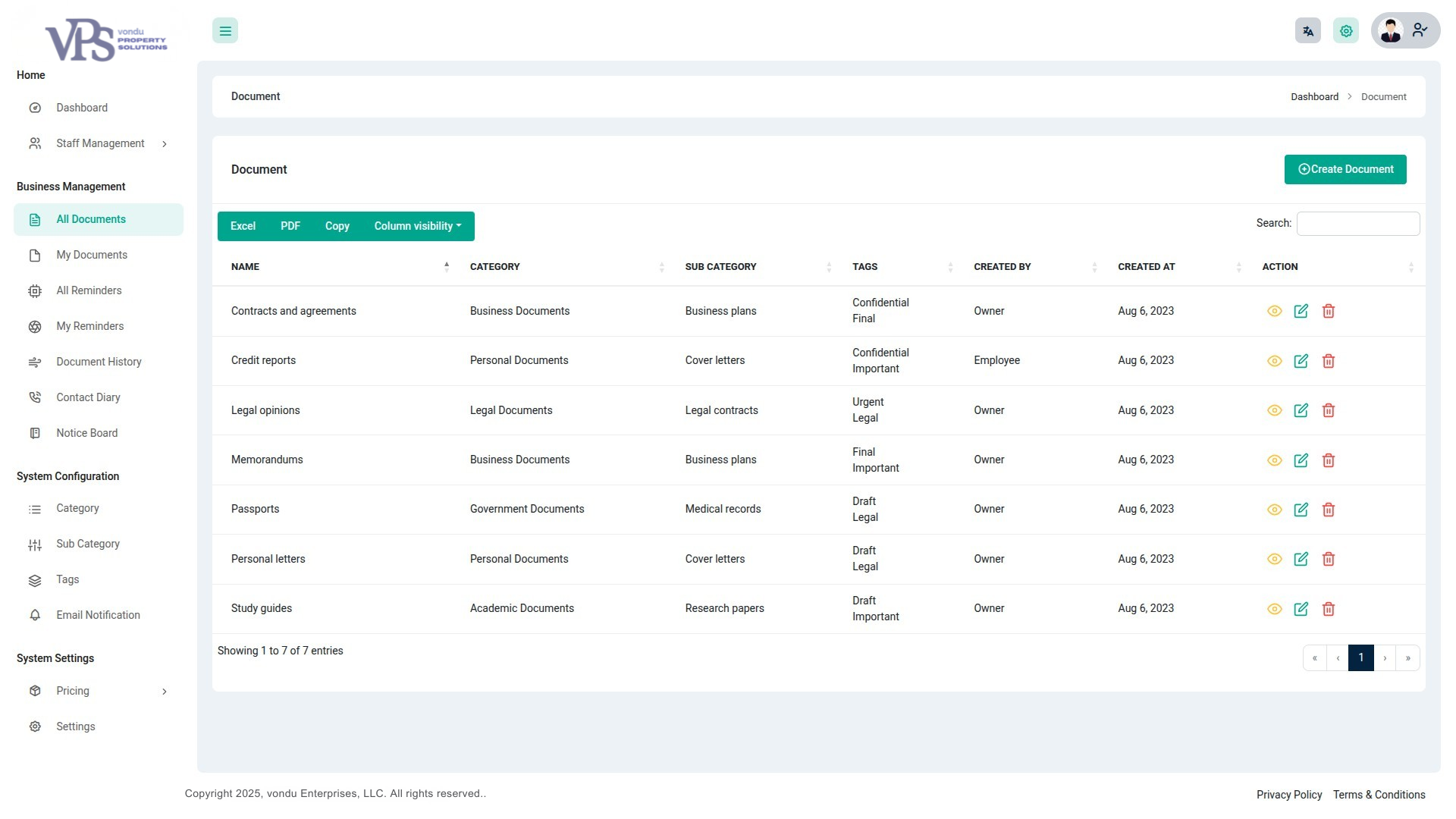1456x819 pixels.
Task: Click the teal settings gear in header
Action: 1346,31
